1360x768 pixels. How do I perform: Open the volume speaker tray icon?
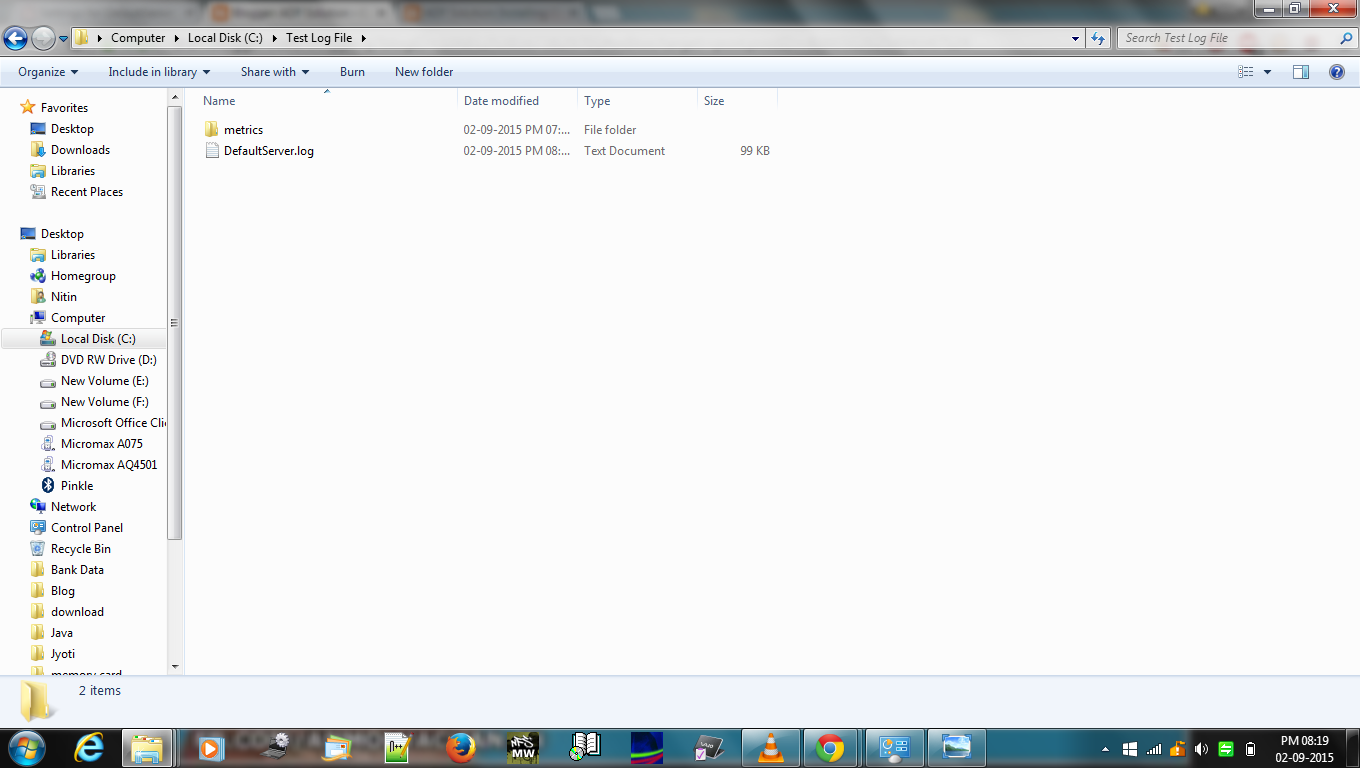pos(1201,749)
